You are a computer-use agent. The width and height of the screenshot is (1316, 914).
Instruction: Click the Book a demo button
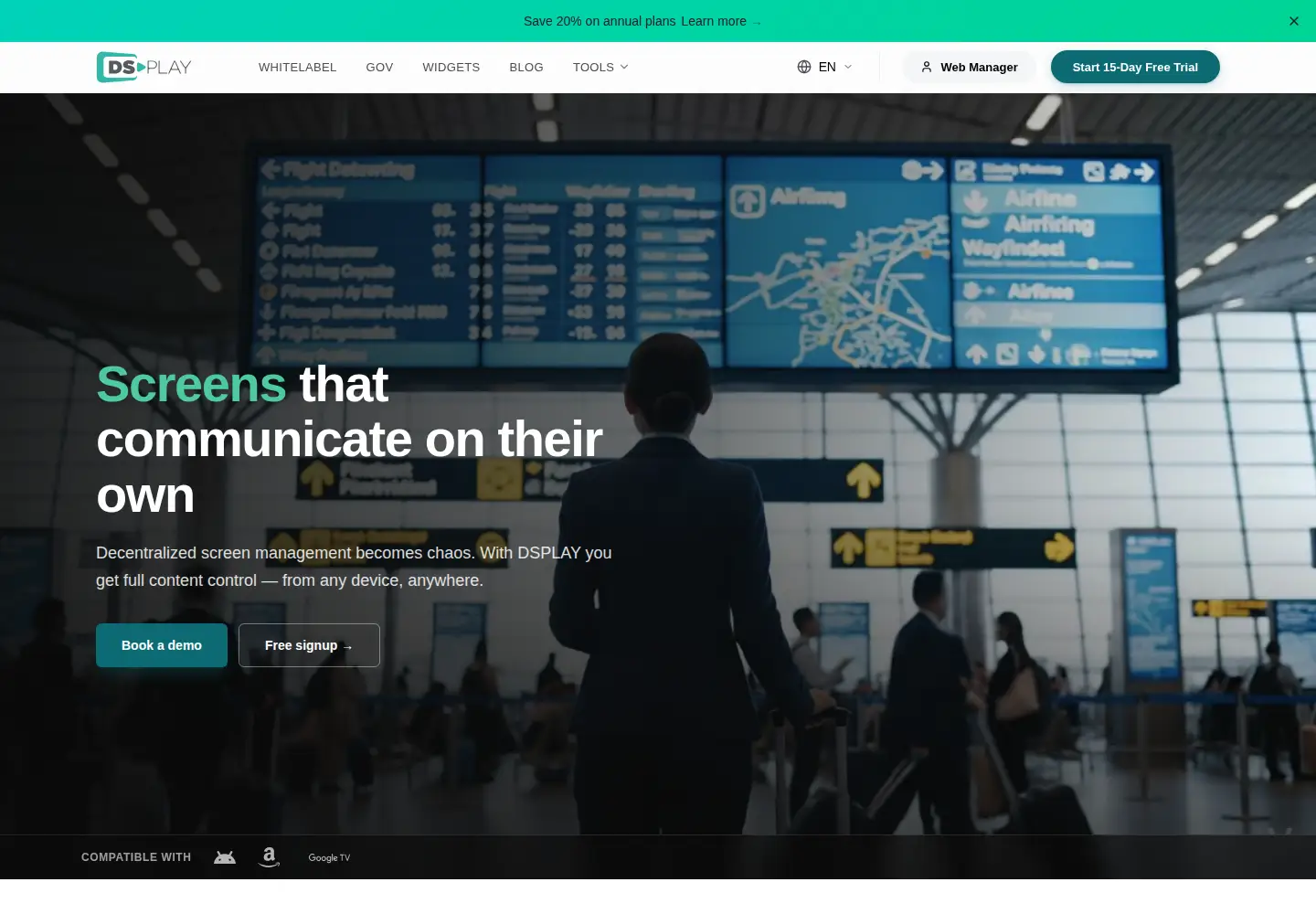tap(162, 645)
